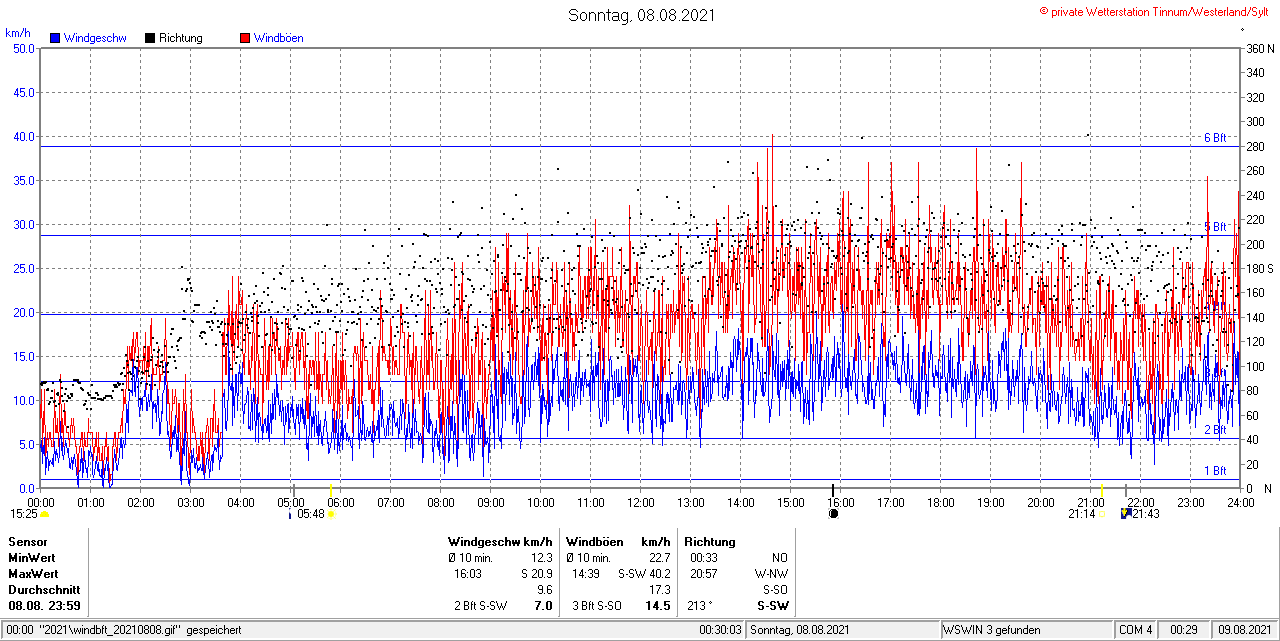Click the '2 Bft' label at chart right
This screenshot has width=1280, height=641.
[x=1215, y=430]
